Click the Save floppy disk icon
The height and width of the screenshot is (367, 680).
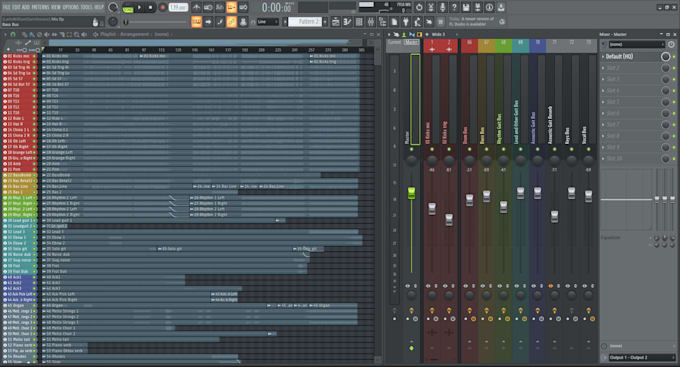pyautogui.click(x=466, y=7)
